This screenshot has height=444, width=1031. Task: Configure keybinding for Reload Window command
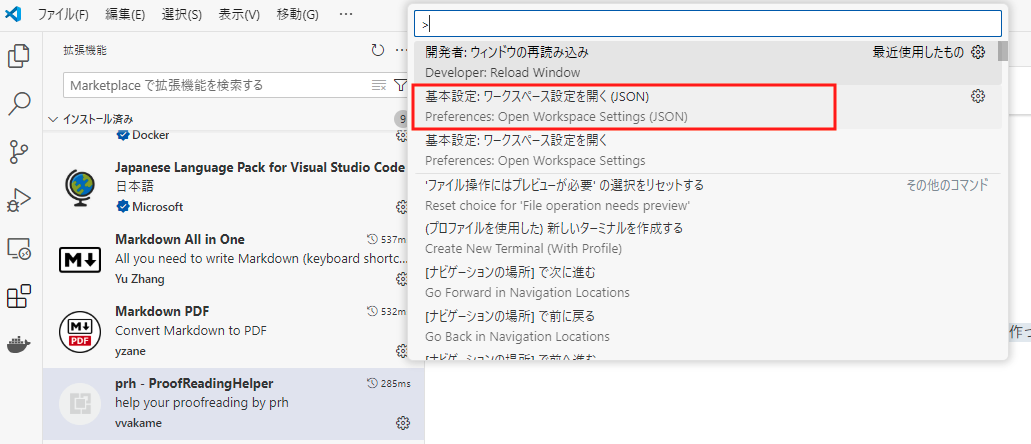click(x=978, y=52)
